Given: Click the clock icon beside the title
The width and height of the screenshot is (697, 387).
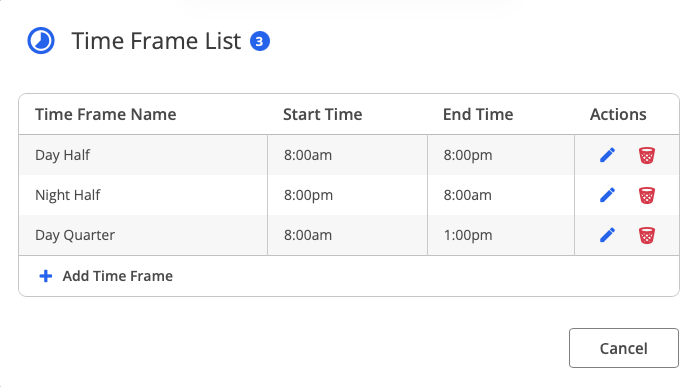Looking at the screenshot, I should (41, 41).
